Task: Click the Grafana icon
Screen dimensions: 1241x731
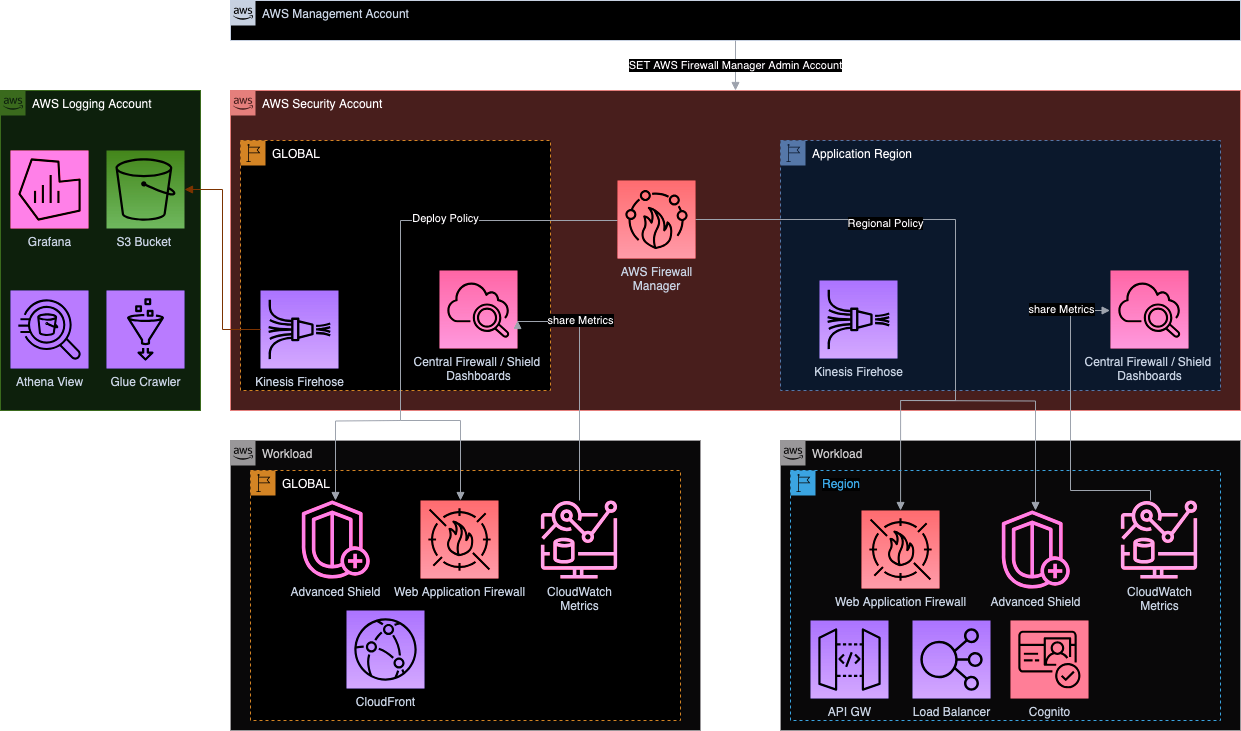Action: click(x=50, y=190)
